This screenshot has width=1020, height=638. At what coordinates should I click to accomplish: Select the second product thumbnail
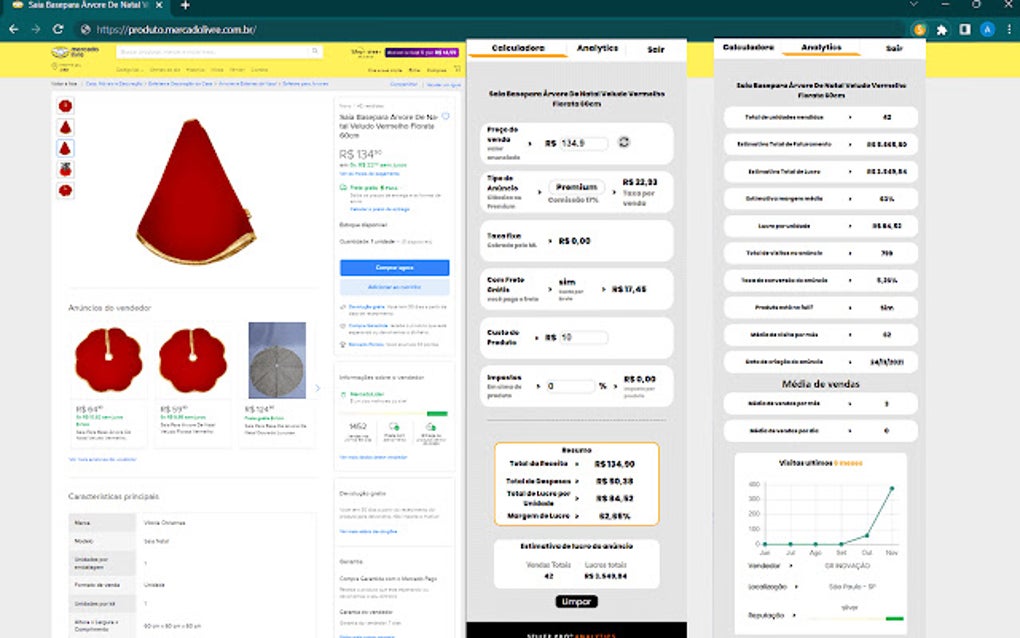tap(65, 127)
